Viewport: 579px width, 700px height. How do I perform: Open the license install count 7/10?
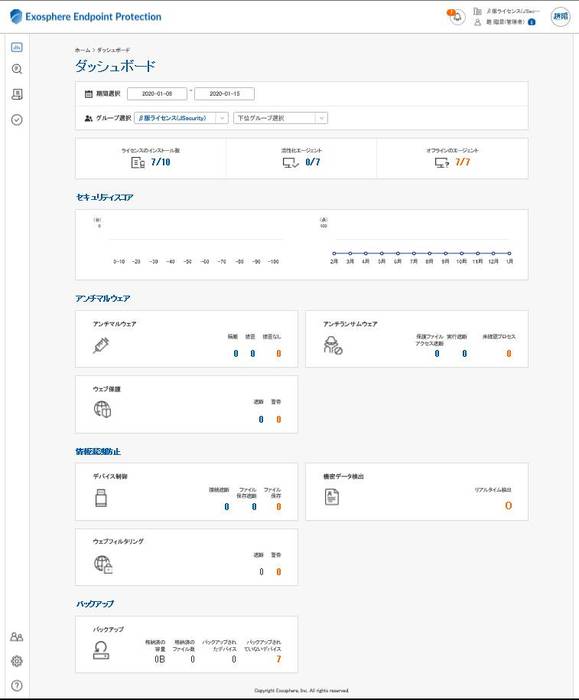click(x=160, y=162)
